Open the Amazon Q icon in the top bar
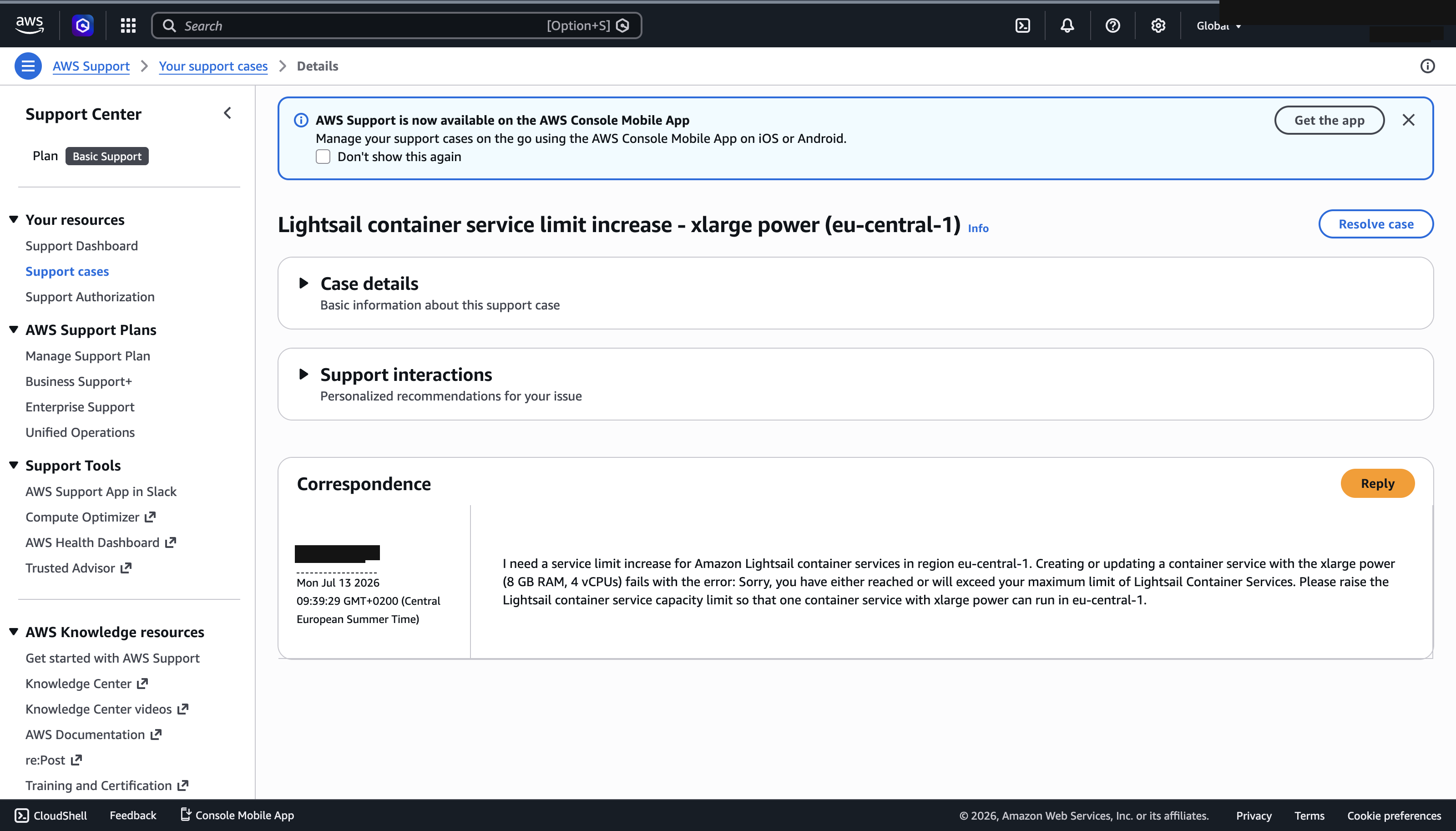This screenshot has width=1456, height=831. [83, 25]
